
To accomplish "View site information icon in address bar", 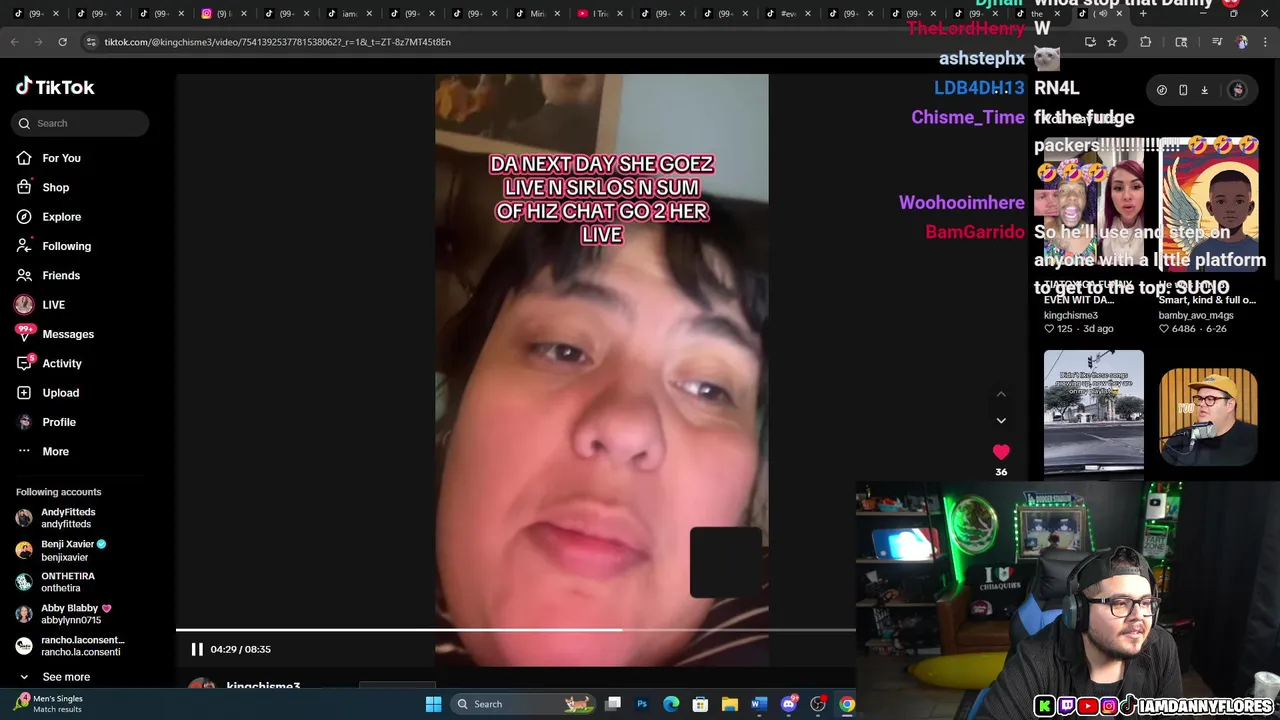I will click(91, 42).
